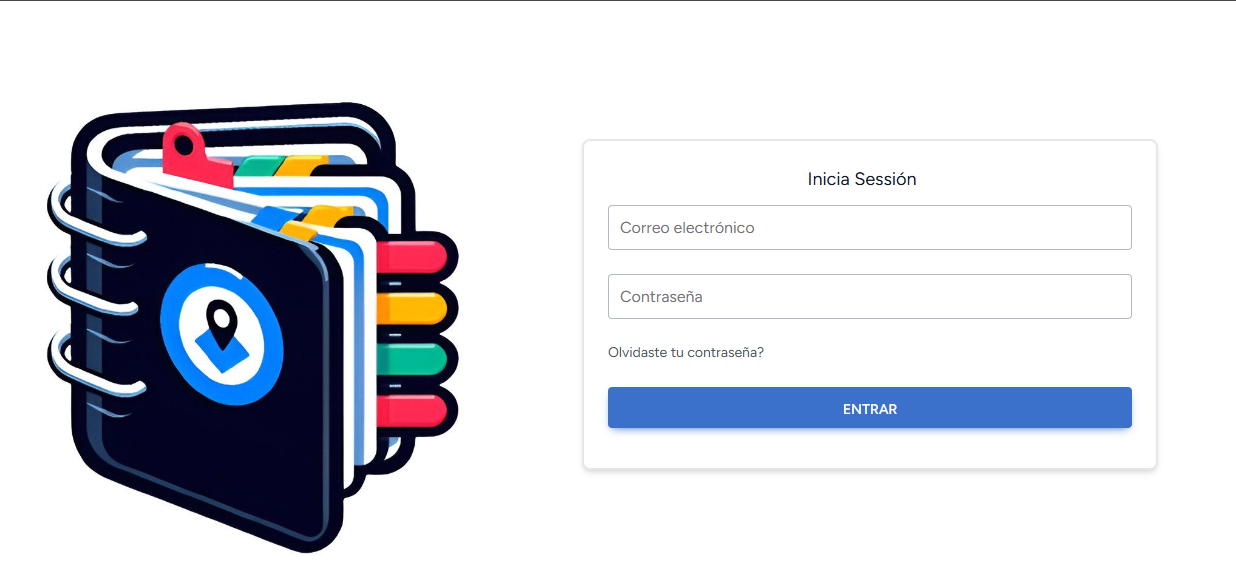
Task: Click the yellow tab on notebook top edge
Action: click(303, 165)
